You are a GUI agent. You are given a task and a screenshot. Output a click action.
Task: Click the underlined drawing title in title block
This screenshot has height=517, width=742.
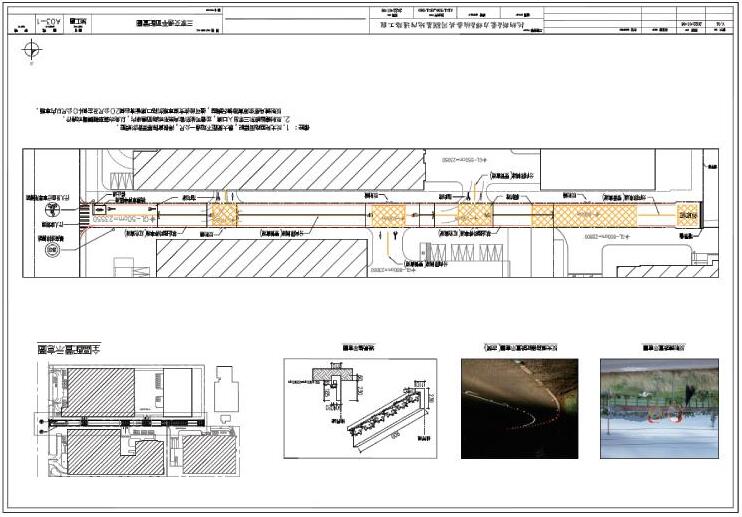(x=165, y=23)
